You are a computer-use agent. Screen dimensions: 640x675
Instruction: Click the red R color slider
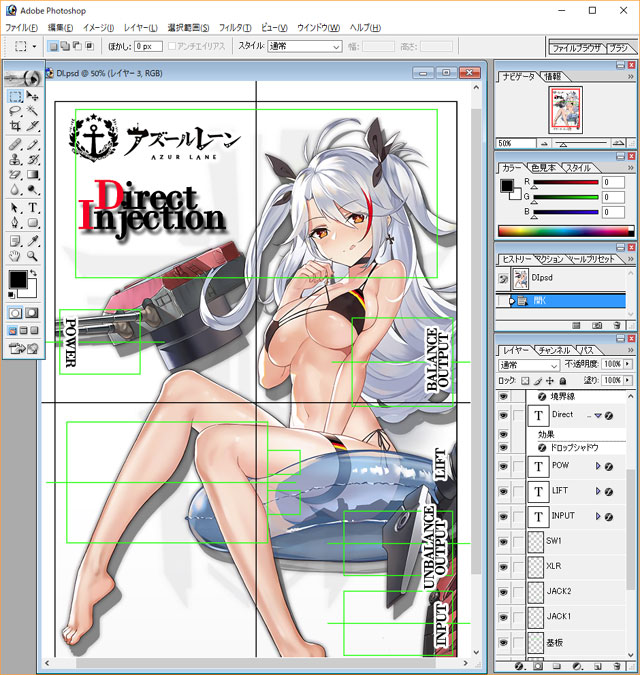pos(566,183)
